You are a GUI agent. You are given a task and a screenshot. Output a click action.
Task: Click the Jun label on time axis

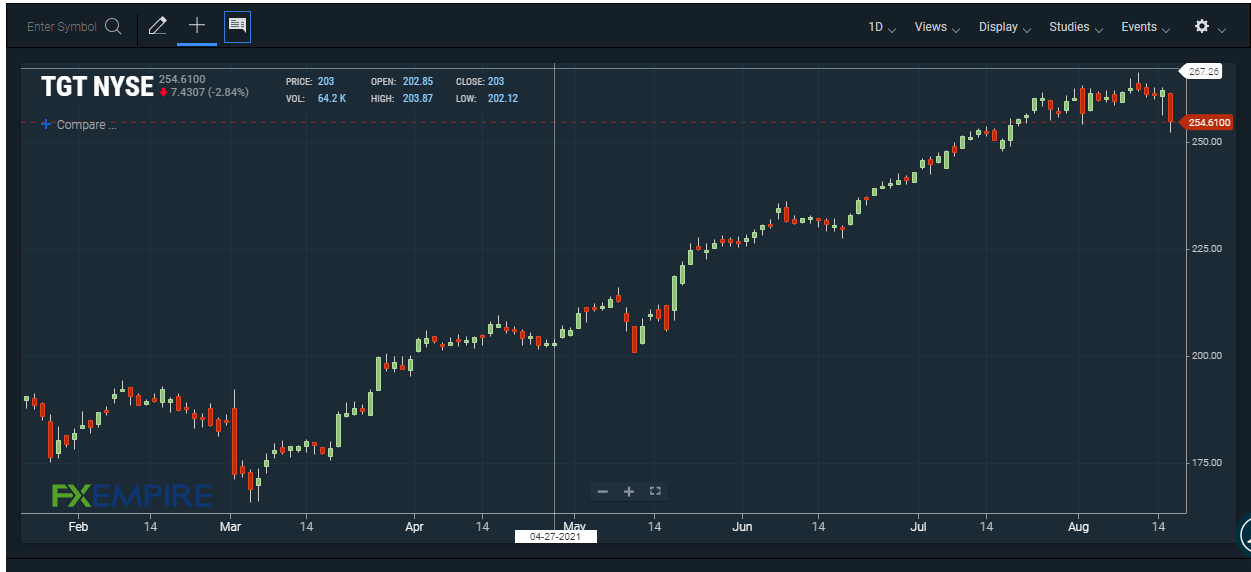pyautogui.click(x=742, y=525)
